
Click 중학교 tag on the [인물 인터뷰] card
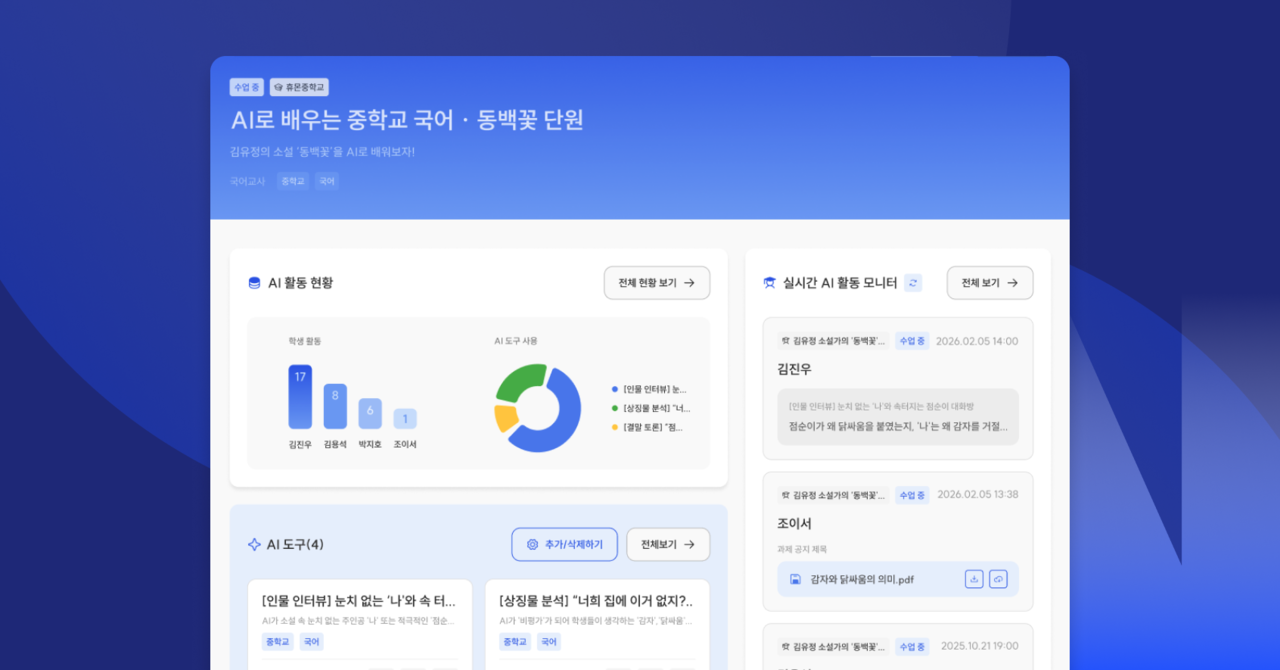(x=277, y=642)
